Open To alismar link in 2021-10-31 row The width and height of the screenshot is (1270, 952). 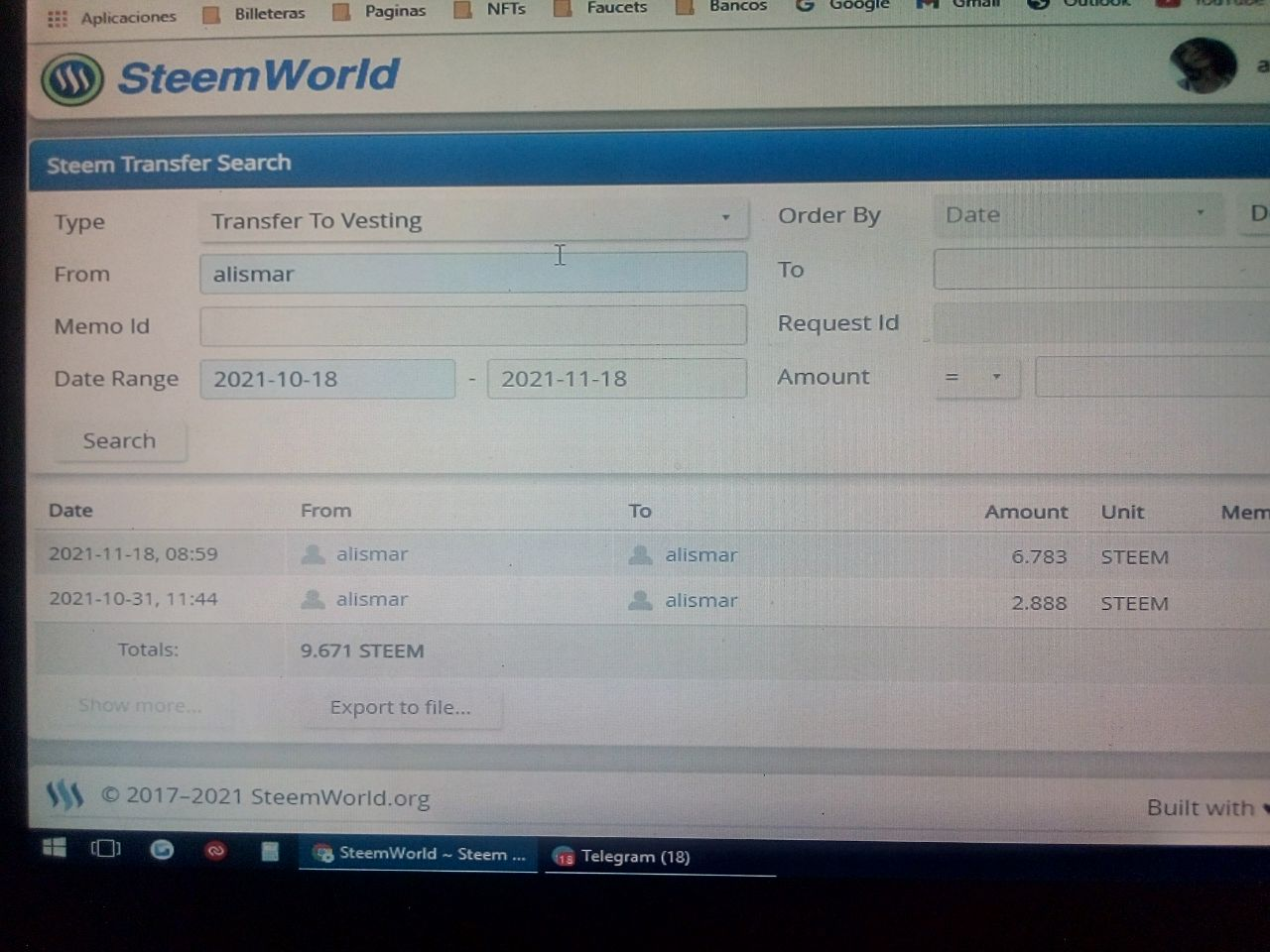click(x=701, y=600)
